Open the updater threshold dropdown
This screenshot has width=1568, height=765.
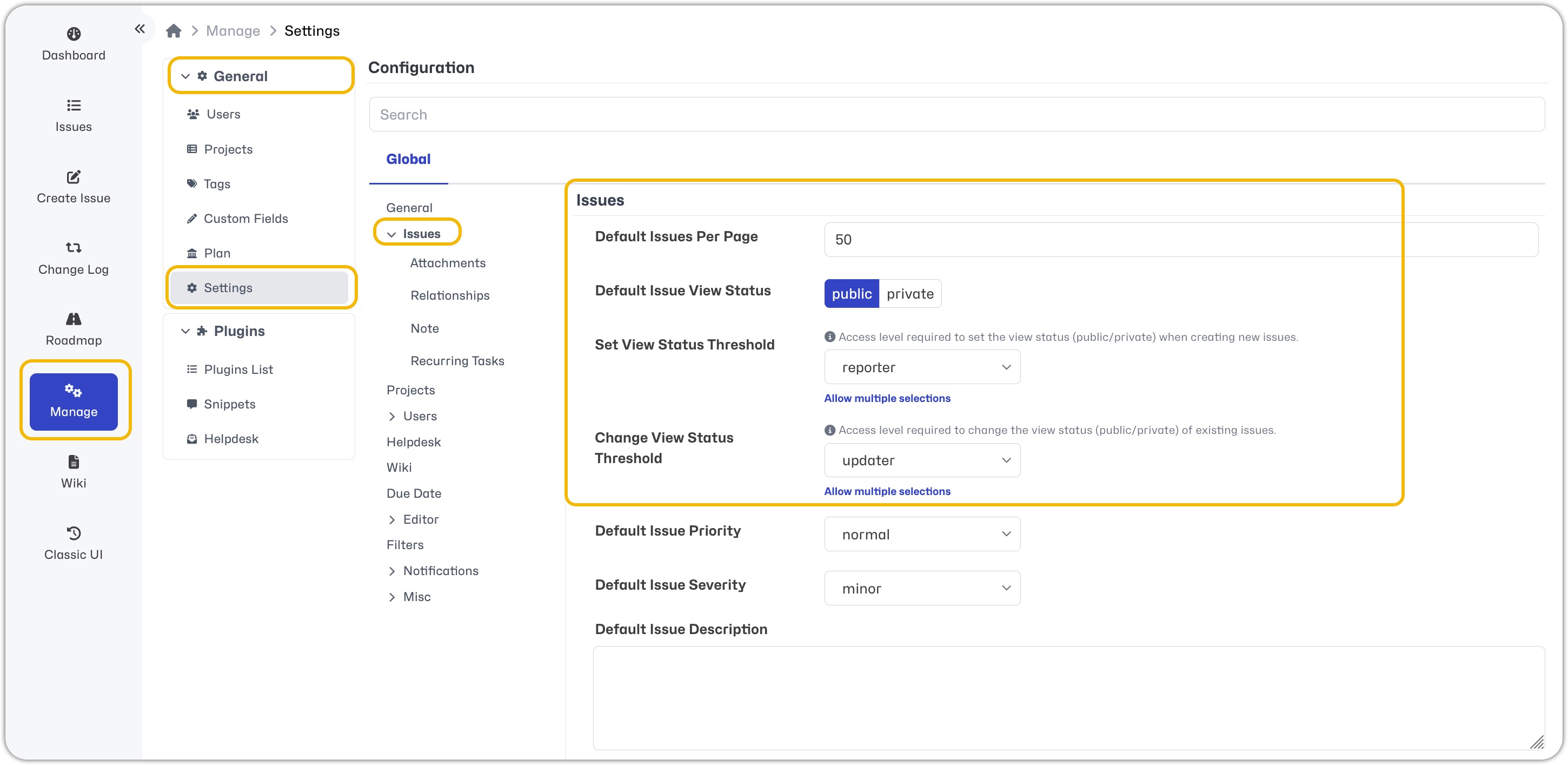coord(921,460)
